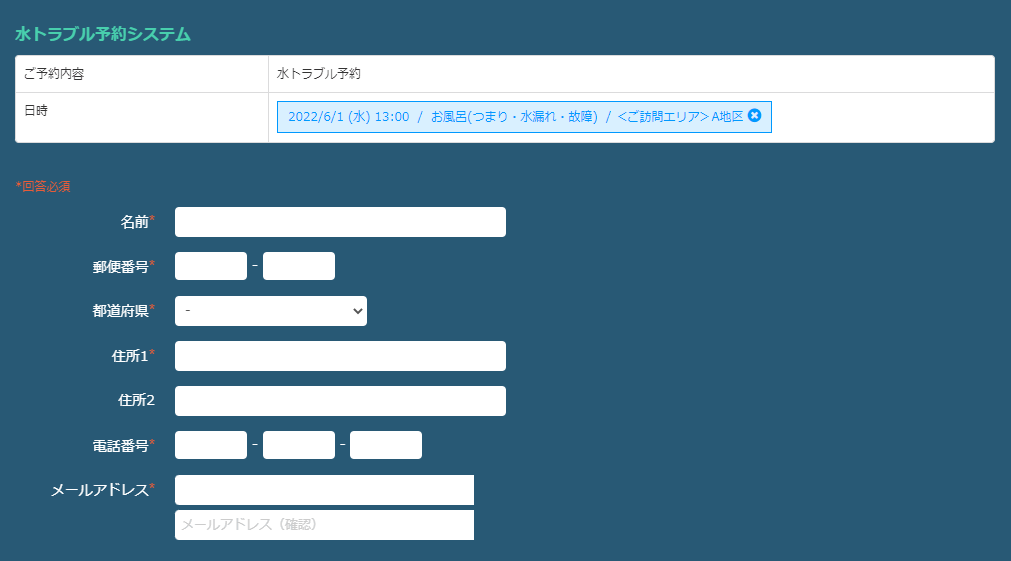
Task: Focus the second 郵便番号 postal code box
Action: point(299,266)
